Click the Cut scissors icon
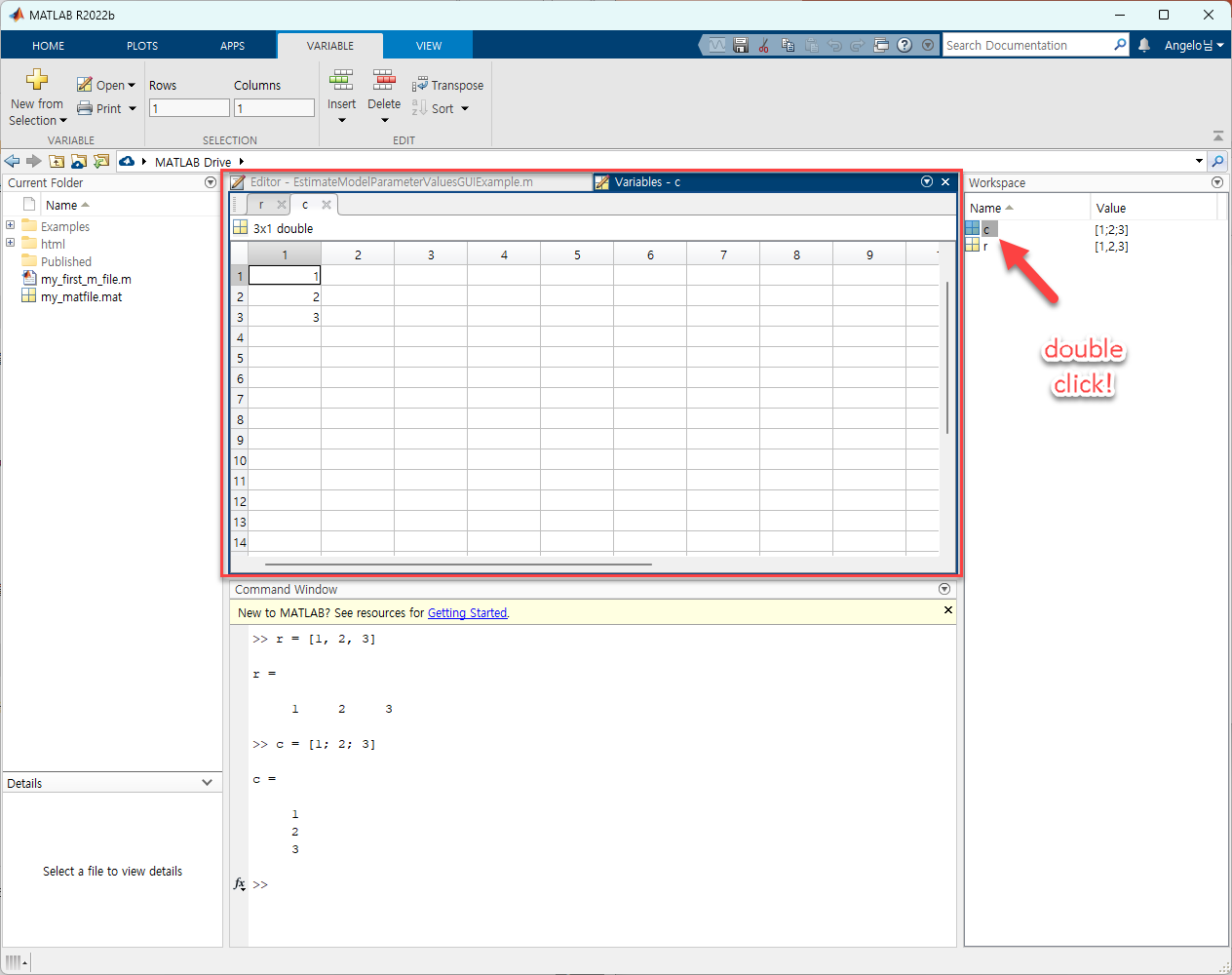This screenshot has width=1232, height=975. [x=764, y=45]
